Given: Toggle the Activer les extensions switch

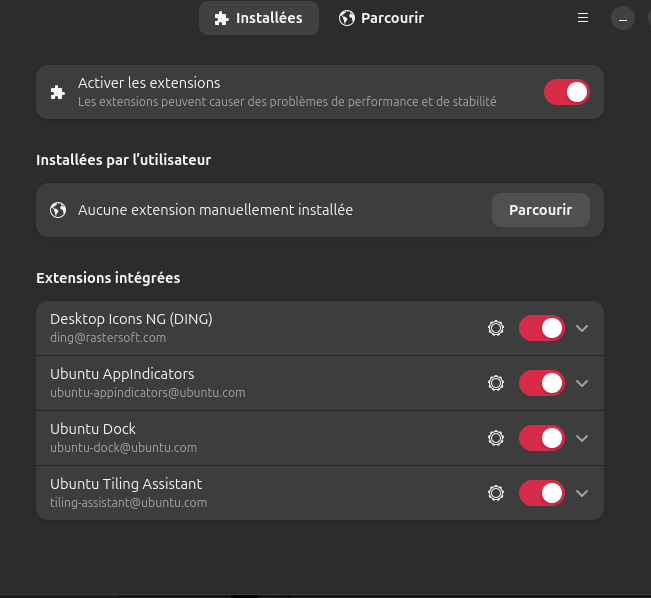Looking at the screenshot, I should click(566, 92).
